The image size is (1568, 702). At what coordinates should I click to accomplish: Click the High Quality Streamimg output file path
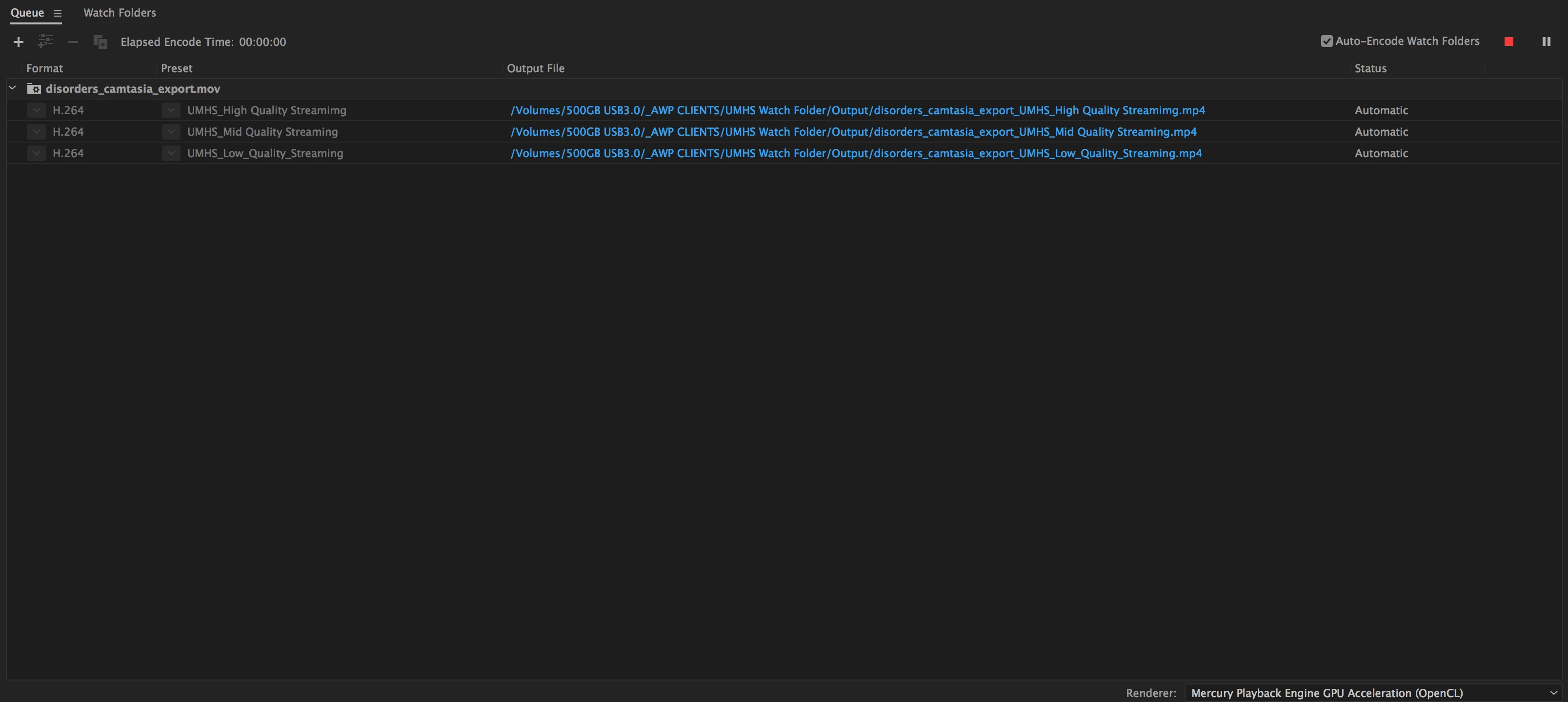click(x=857, y=110)
